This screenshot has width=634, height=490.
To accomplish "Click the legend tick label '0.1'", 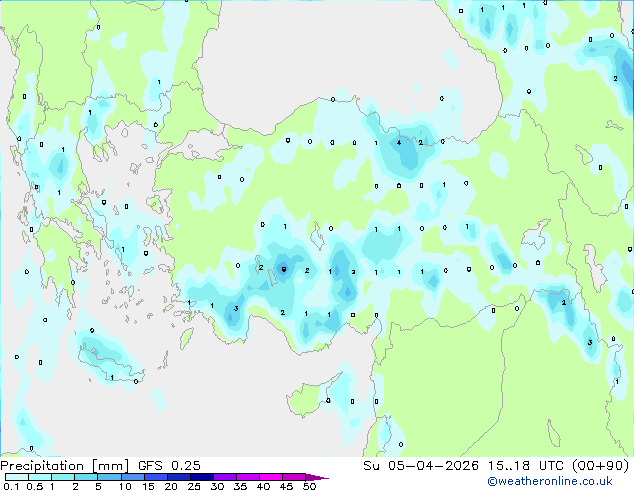I will (12, 486).
